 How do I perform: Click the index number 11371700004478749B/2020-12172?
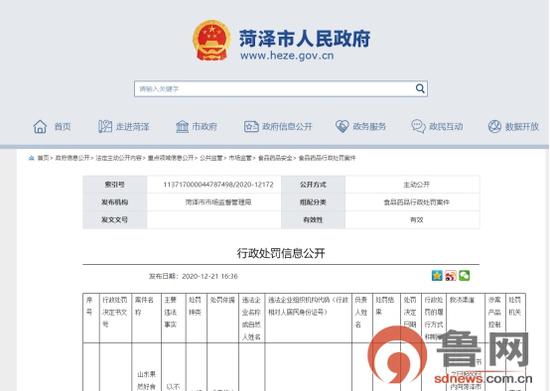tap(218, 184)
